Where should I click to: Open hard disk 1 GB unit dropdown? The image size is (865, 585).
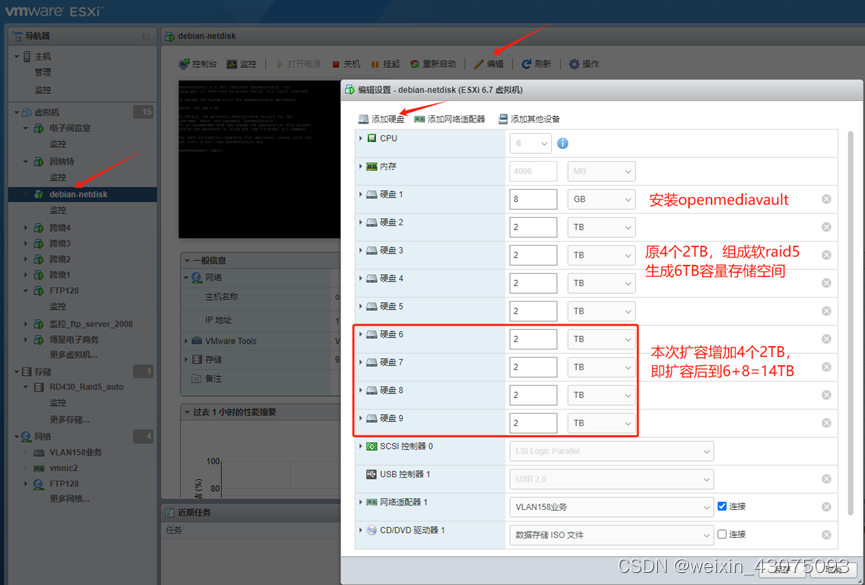601,199
